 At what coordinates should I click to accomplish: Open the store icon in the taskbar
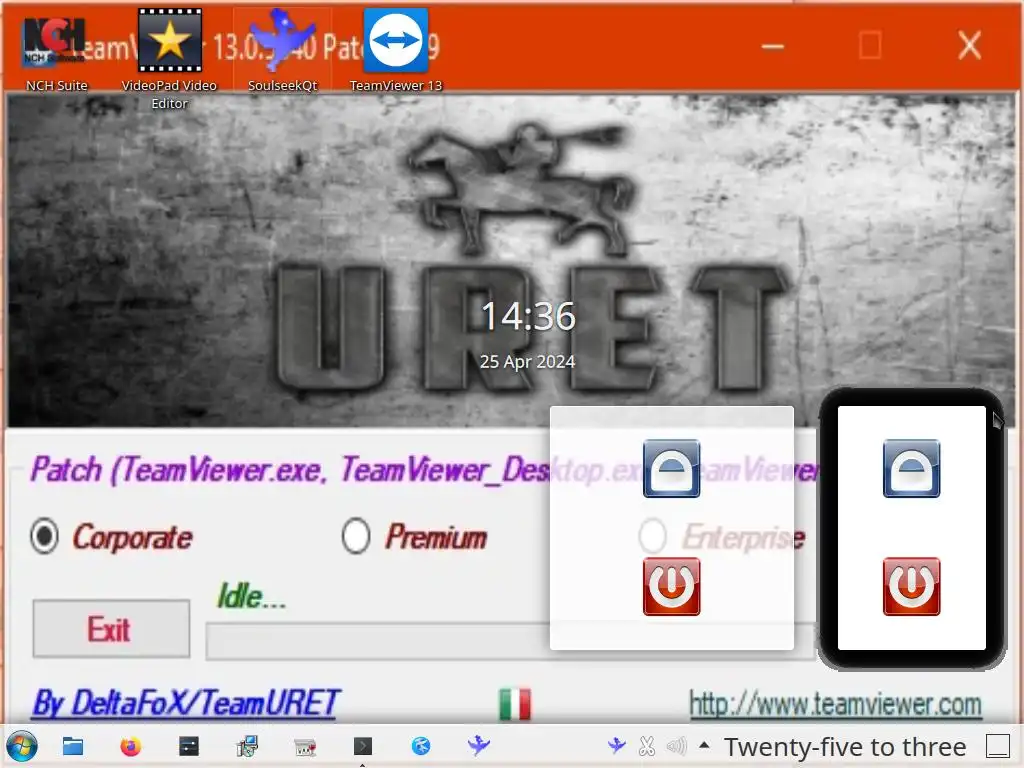305,746
